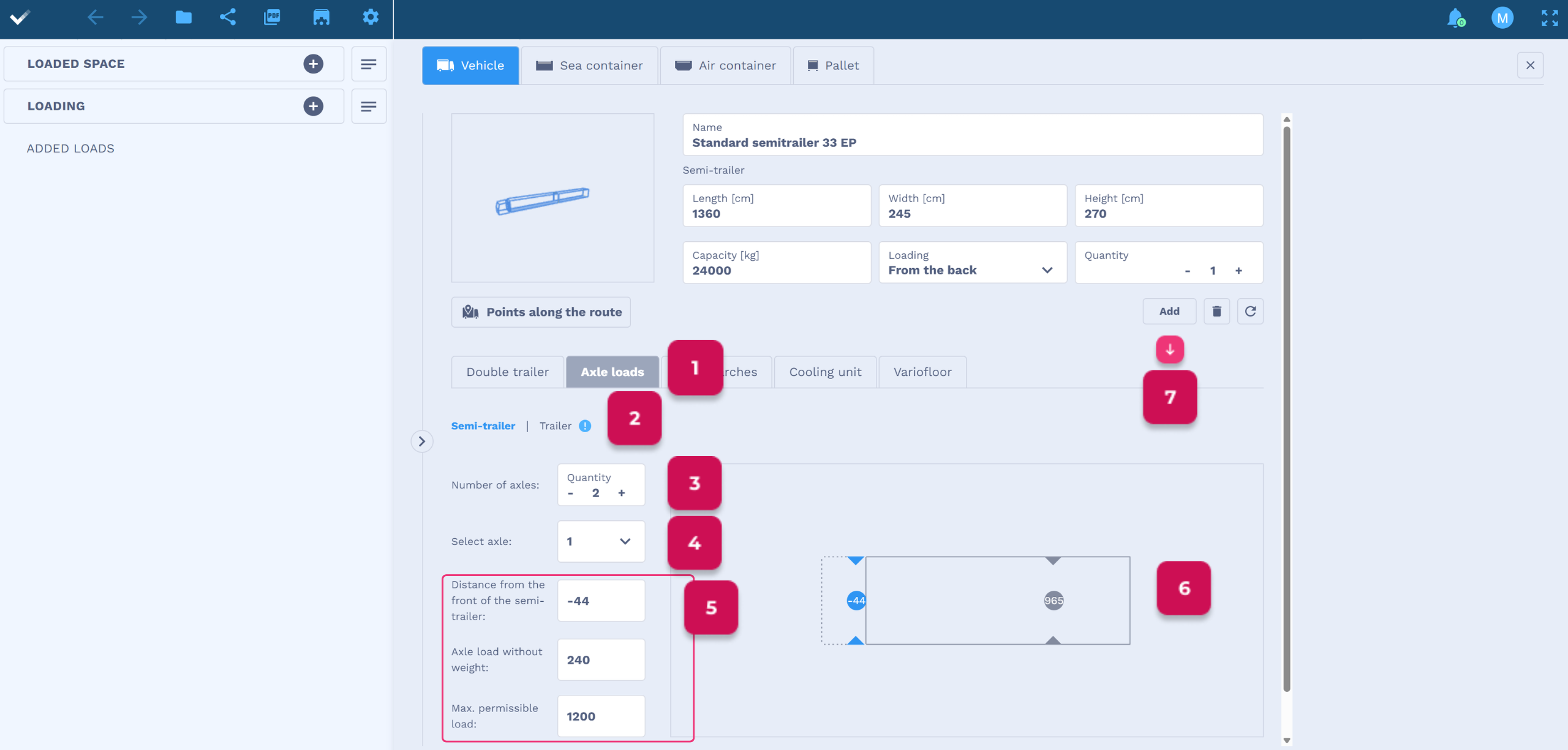
Task: Select the 965 axle marker in diagram
Action: pyautogui.click(x=1053, y=601)
